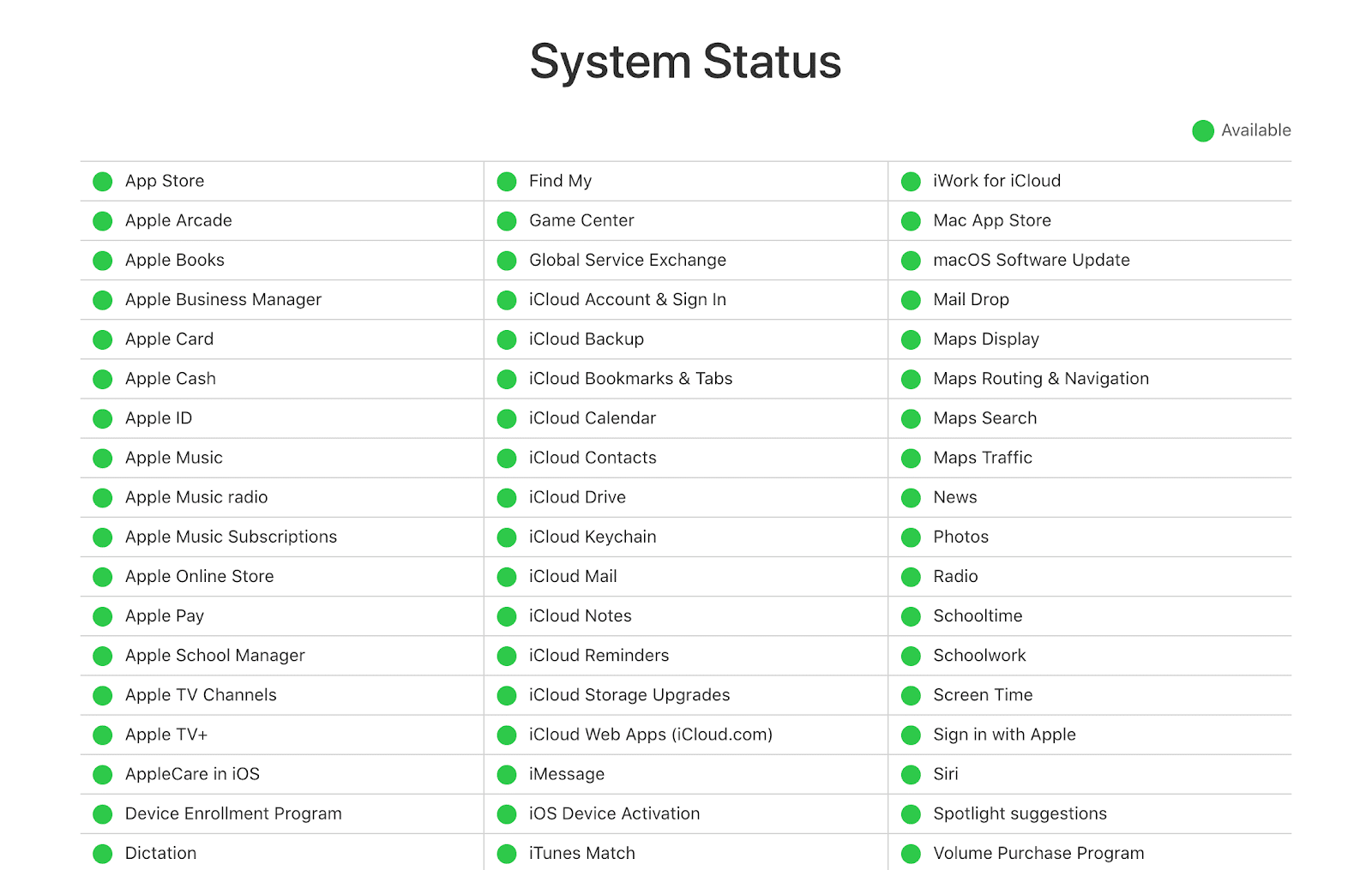Click the green dot beside iMessage

(x=507, y=775)
